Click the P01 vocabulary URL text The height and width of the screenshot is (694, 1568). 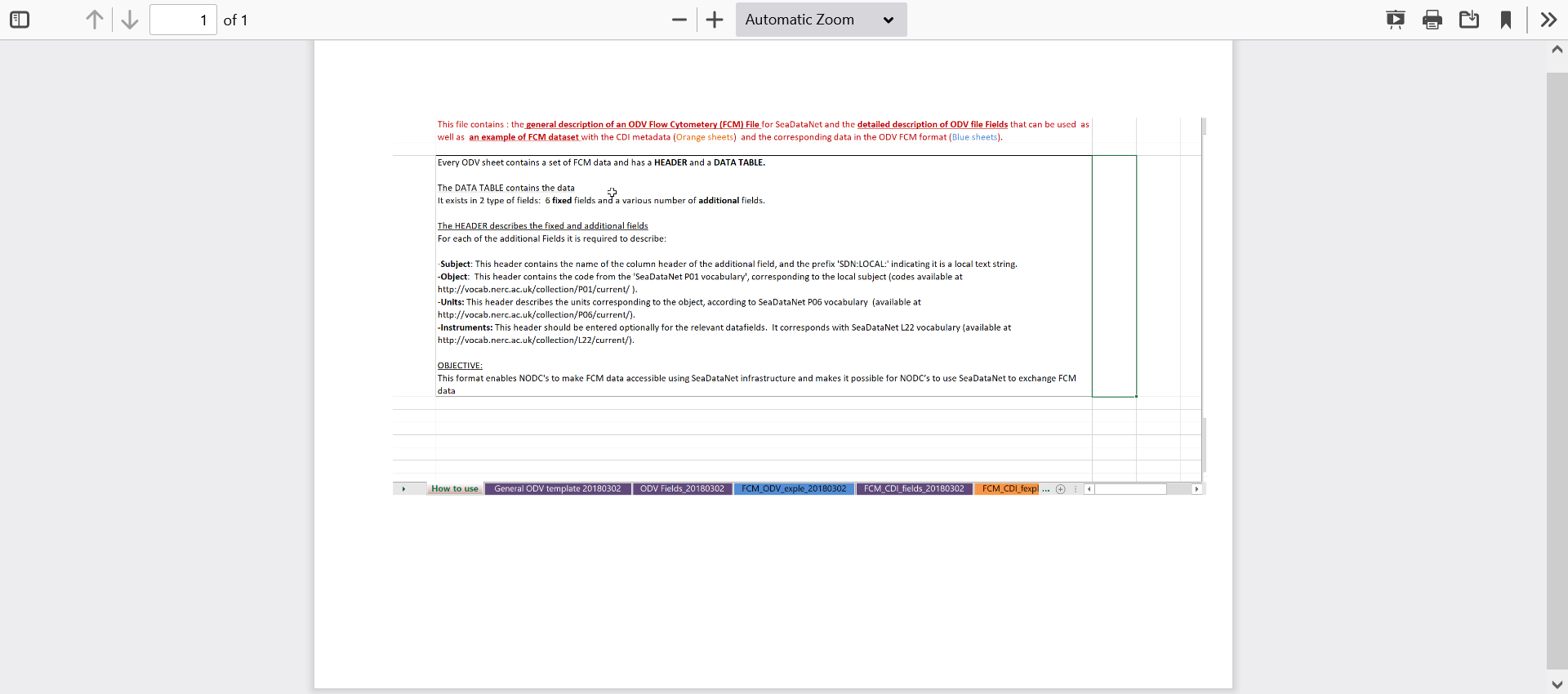pyautogui.click(x=535, y=290)
